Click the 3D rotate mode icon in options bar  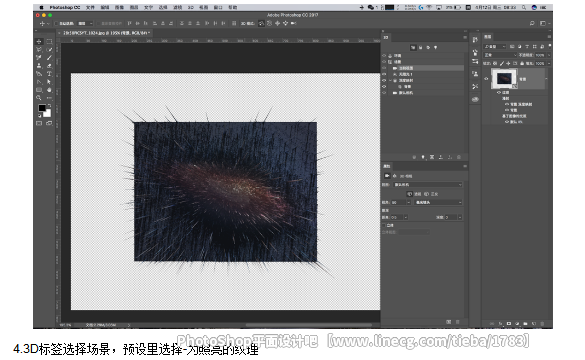[261, 23]
